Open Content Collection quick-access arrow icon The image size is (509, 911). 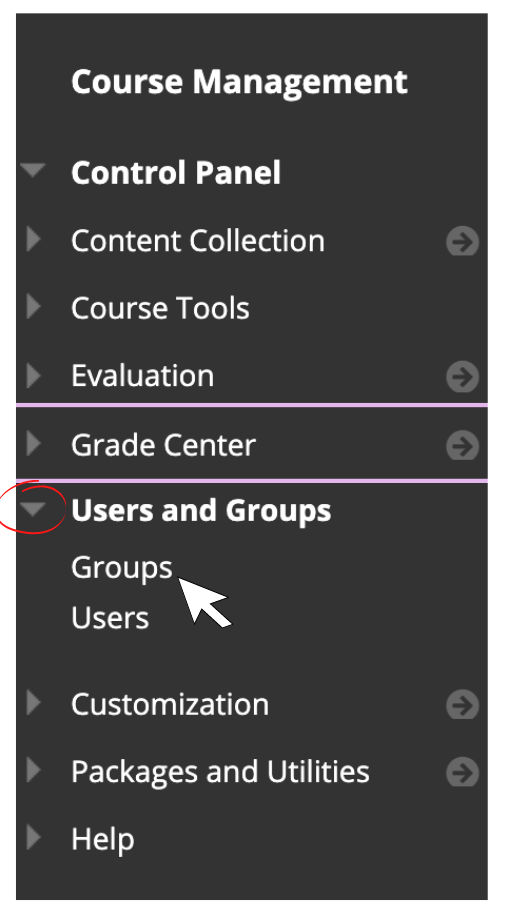[463, 241]
